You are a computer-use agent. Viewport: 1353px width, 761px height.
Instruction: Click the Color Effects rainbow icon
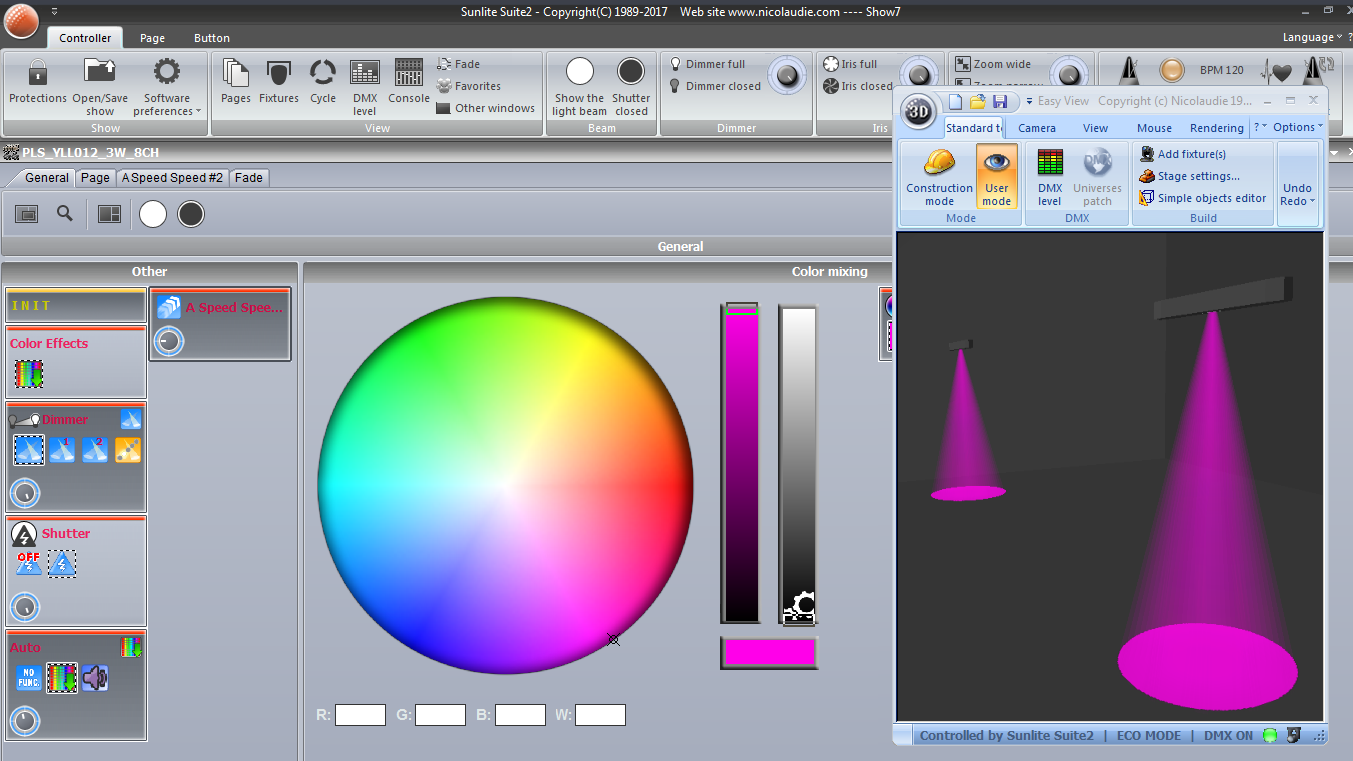(x=28, y=373)
